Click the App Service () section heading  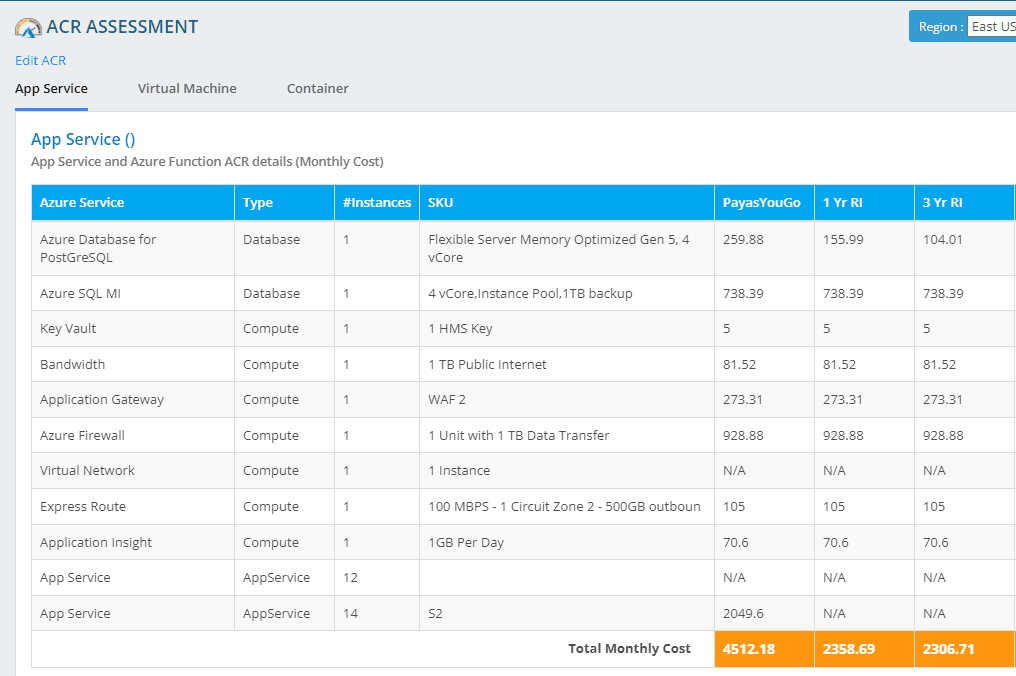83,139
